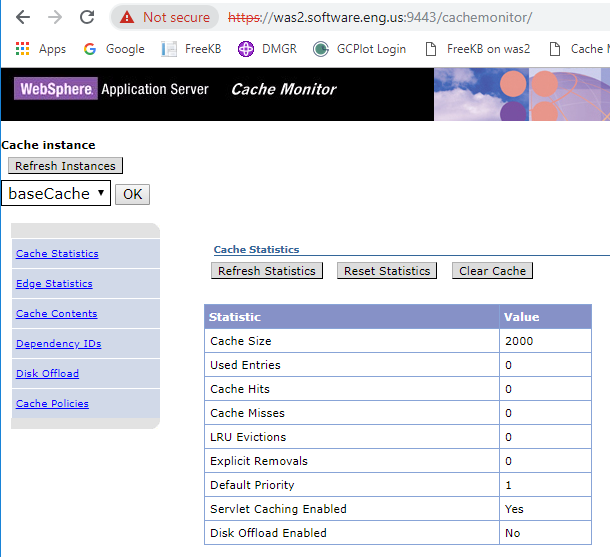Viewport: 610px width, 557px height.
Task: Select the Default Priority row label
Action: (252, 485)
